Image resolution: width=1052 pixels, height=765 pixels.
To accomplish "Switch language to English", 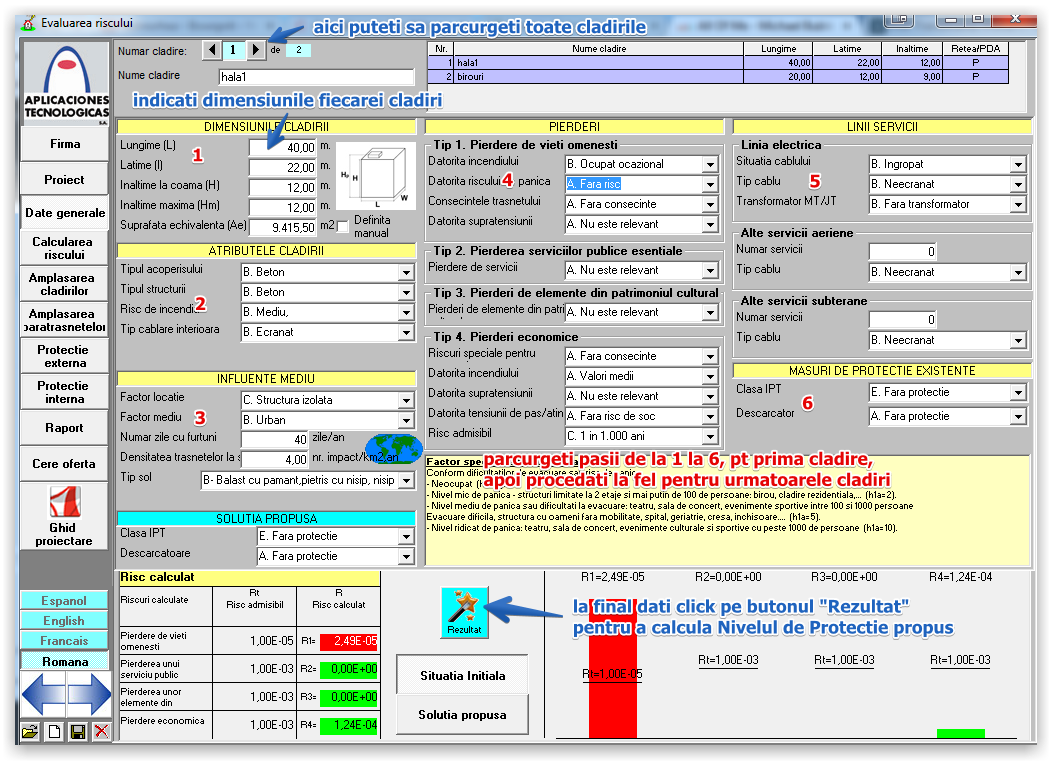I will [x=63, y=621].
